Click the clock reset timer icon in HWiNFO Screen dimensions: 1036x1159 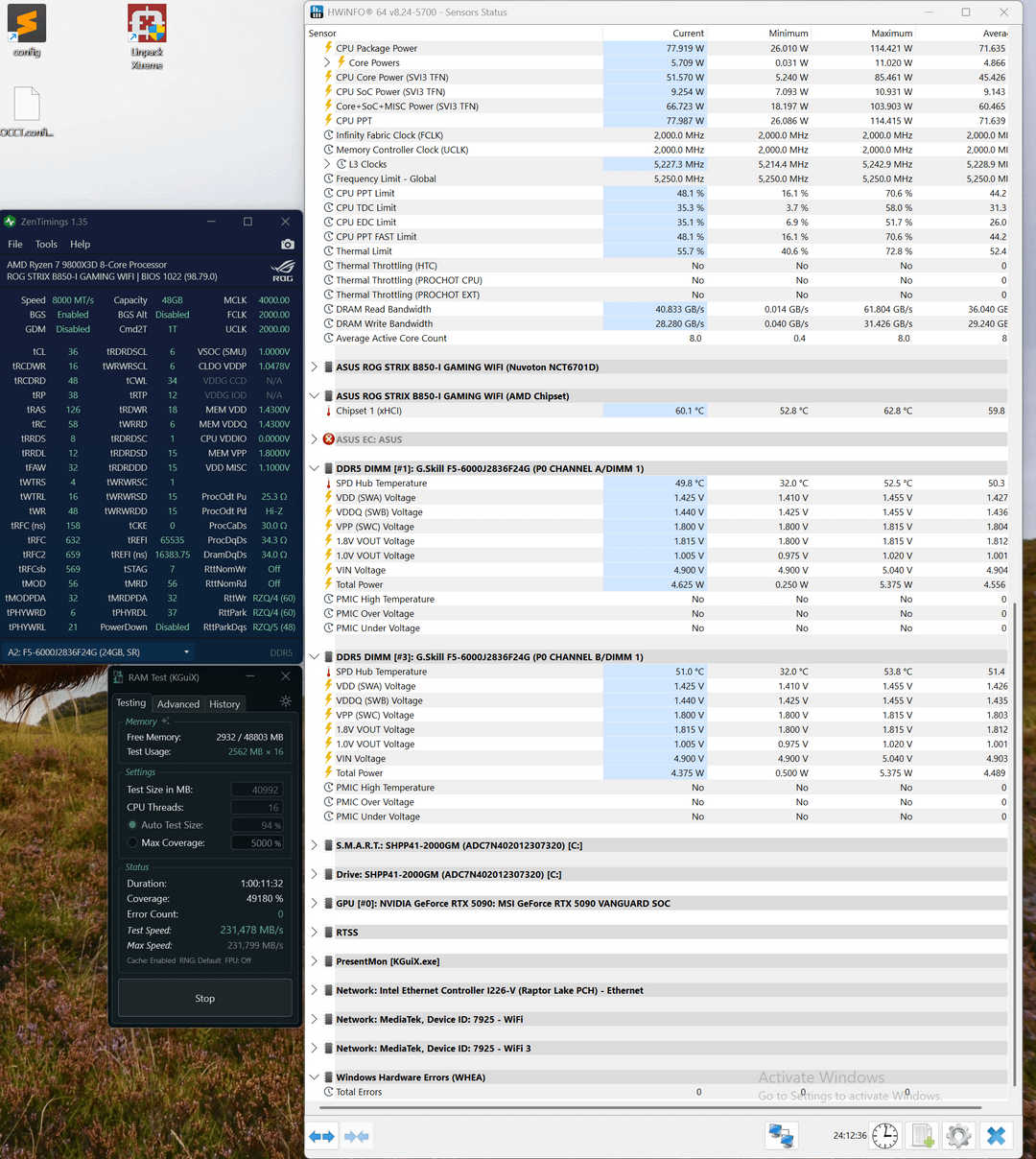point(884,1136)
